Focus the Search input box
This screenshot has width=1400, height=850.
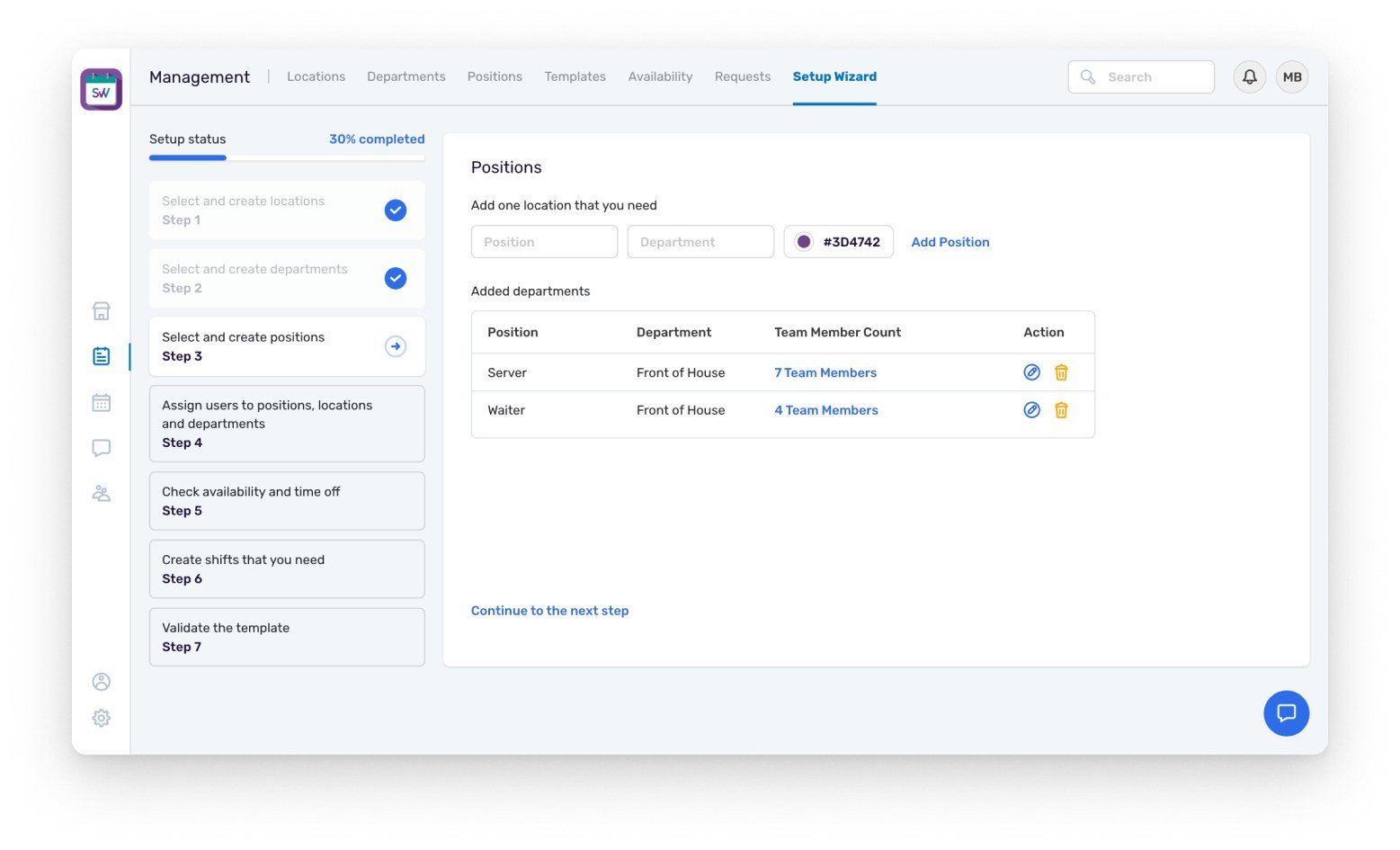[x=1141, y=77]
